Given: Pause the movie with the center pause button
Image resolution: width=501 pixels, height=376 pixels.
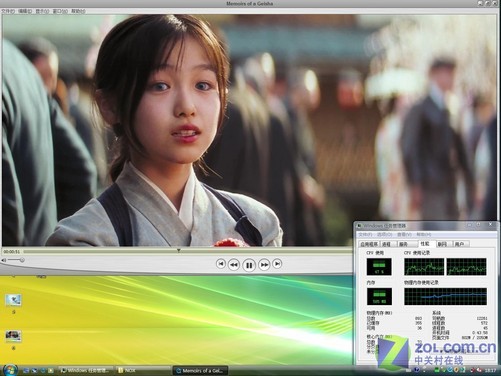Looking at the screenshot, I should pos(249,265).
